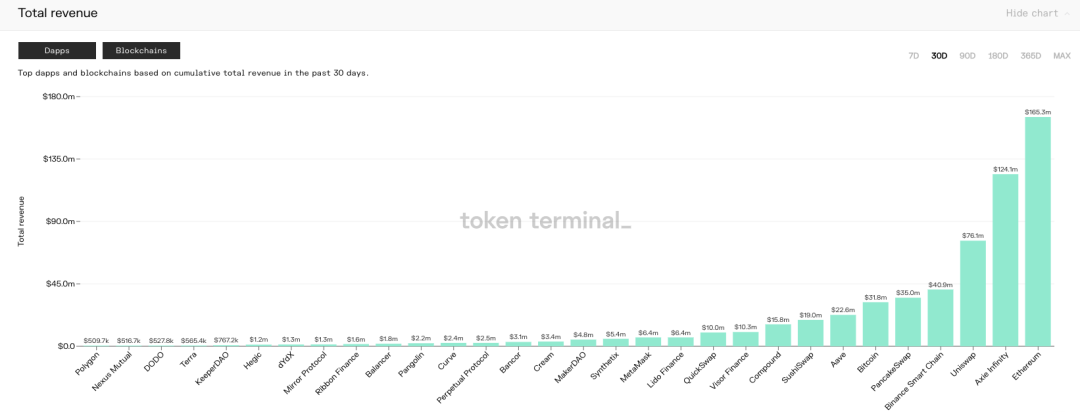Show the MAX time range
The image size is (1080, 412).
point(1061,56)
